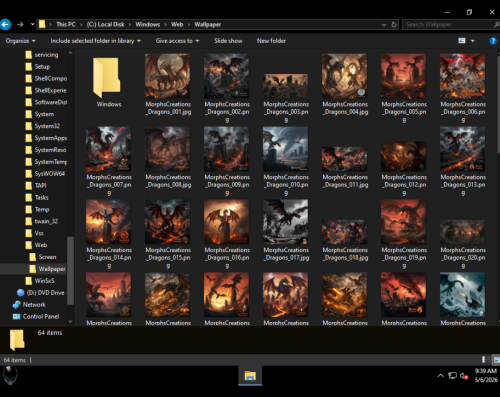Select the Tasks folder in tree
Screen dimensions: 500x397
point(41,197)
